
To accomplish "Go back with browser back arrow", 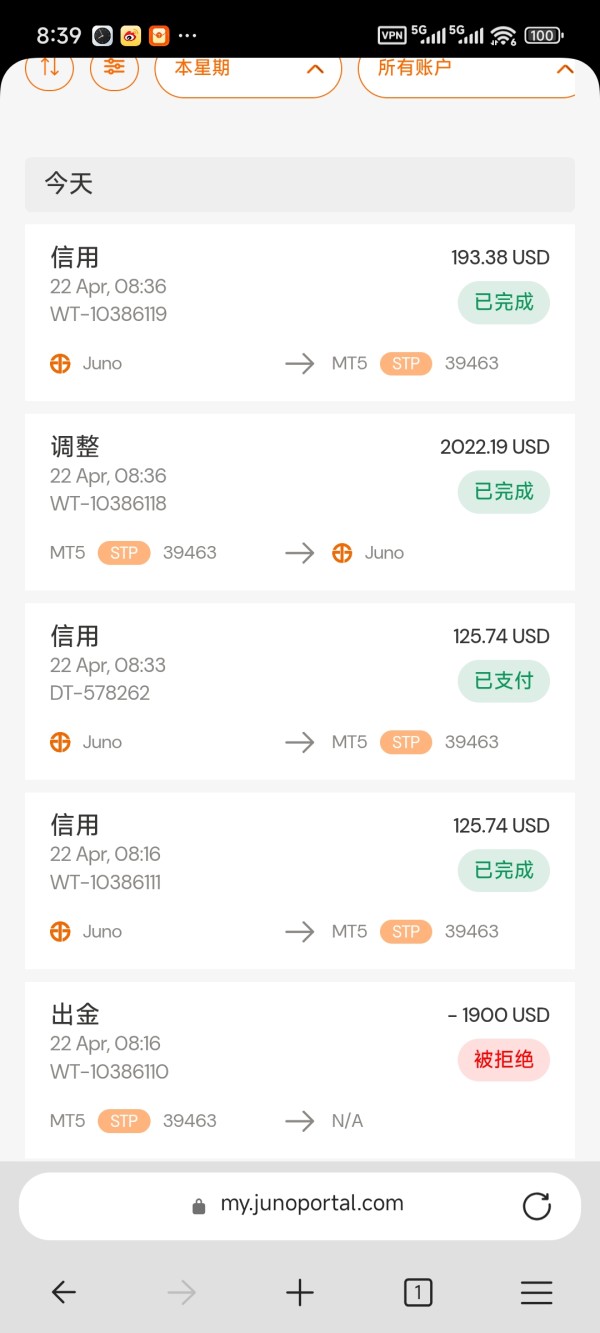I will [x=64, y=1293].
